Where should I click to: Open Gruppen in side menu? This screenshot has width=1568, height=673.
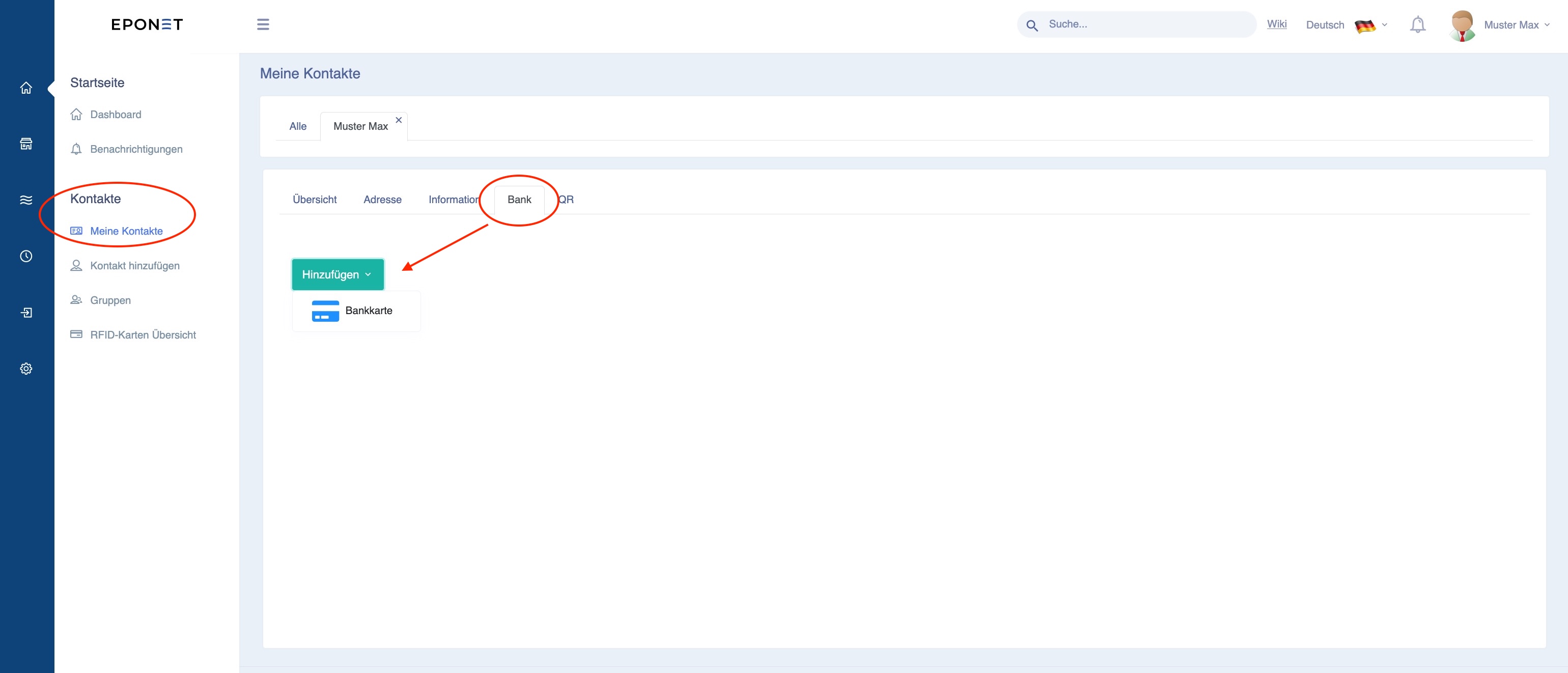click(110, 300)
